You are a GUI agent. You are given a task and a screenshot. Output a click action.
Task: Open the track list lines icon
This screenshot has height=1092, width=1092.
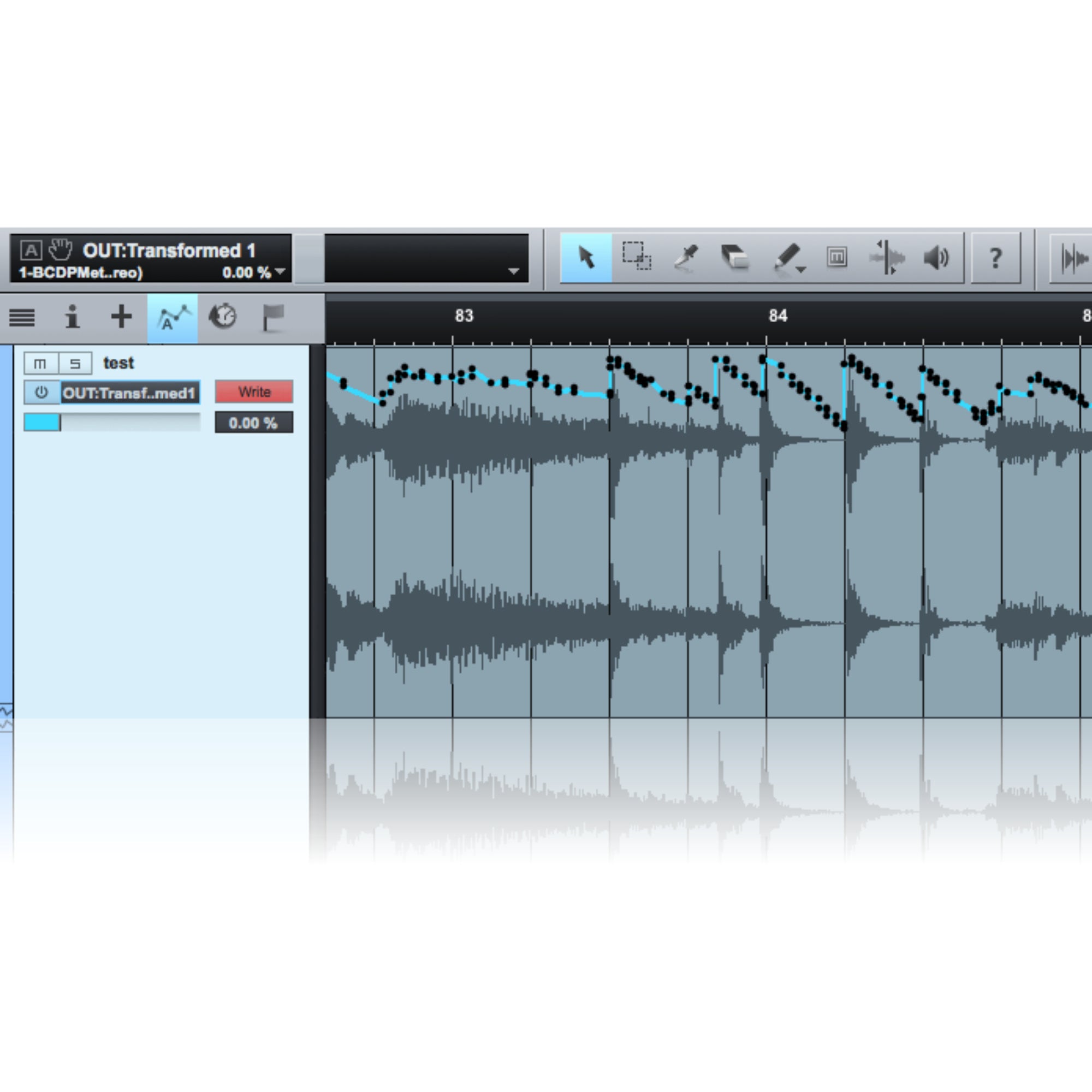coord(22,317)
